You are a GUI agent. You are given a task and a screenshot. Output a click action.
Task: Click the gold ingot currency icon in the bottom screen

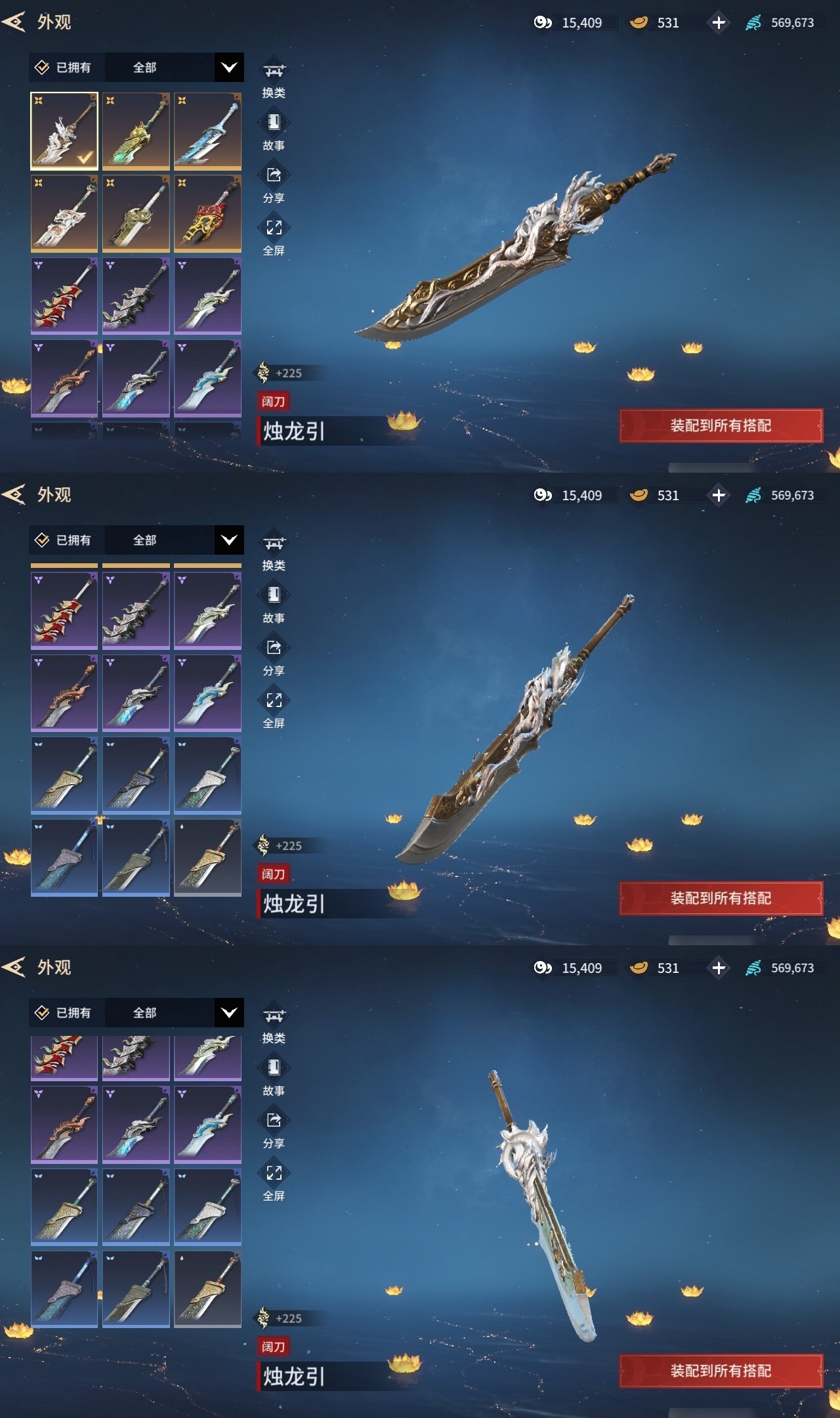(x=639, y=968)
